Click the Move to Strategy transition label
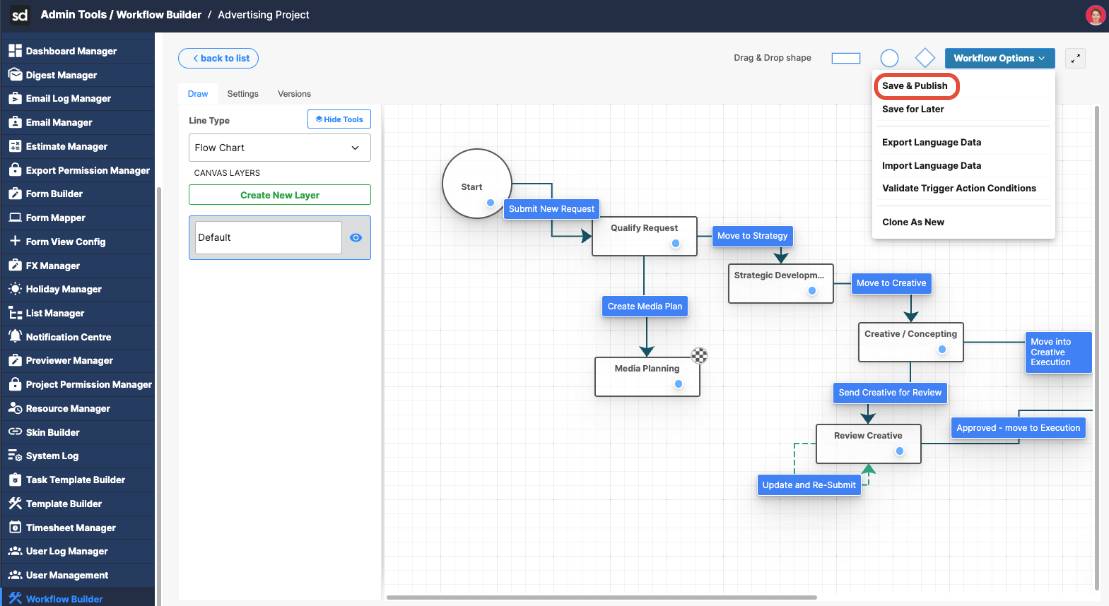The height and width of the screenshot is (606, 1109). [752, 235]
